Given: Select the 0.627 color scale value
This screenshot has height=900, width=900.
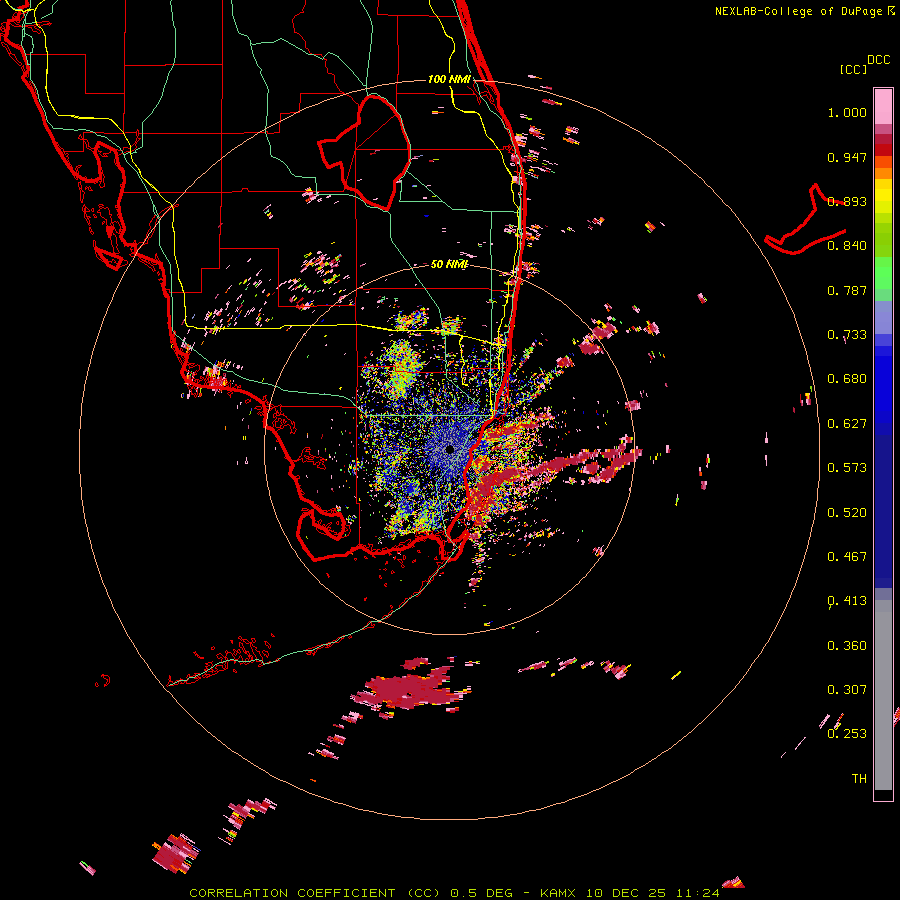Looking at the screenshot, I should [847, 424].
